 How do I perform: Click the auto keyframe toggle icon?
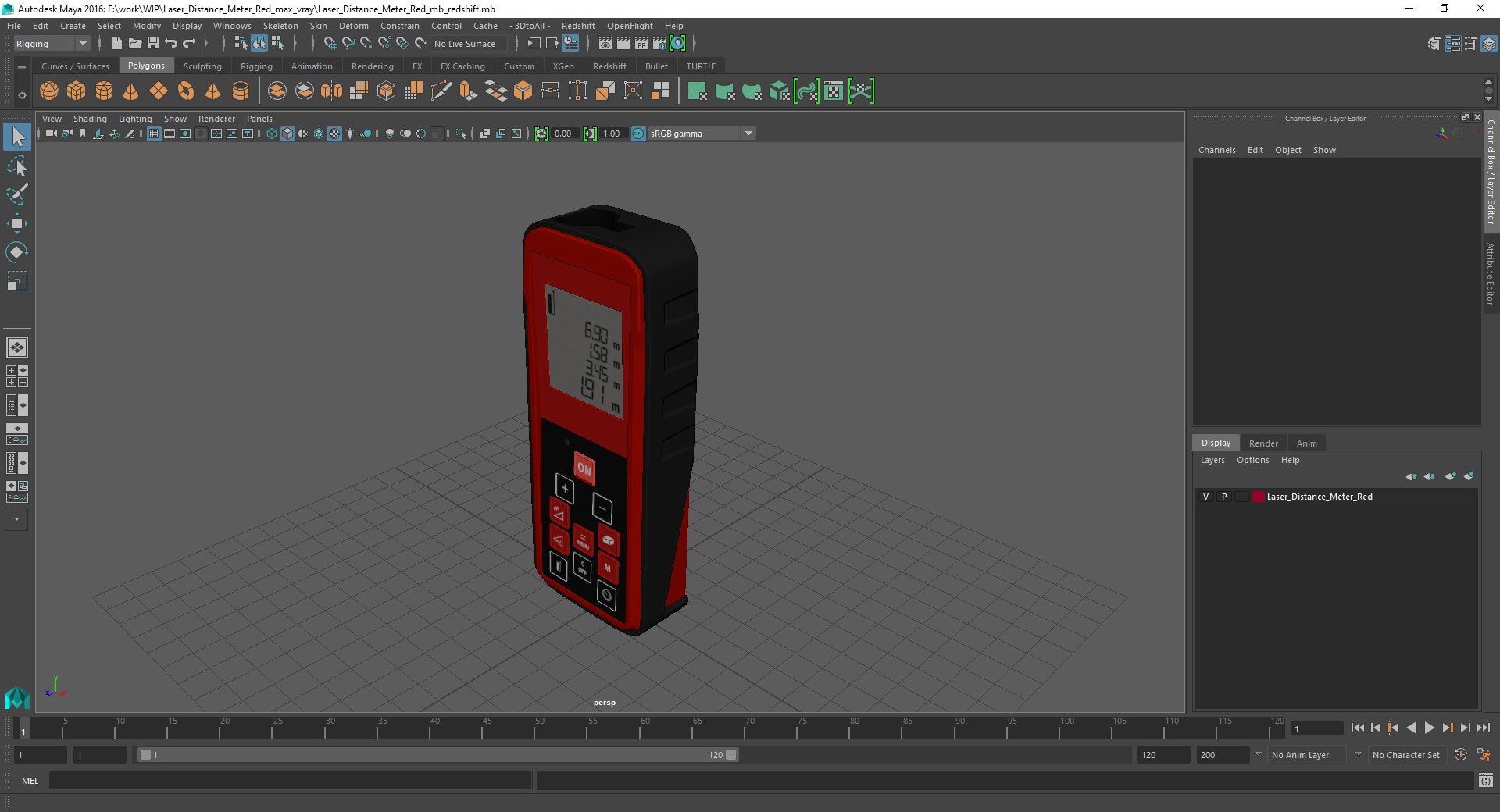[x=1461, y=755]
